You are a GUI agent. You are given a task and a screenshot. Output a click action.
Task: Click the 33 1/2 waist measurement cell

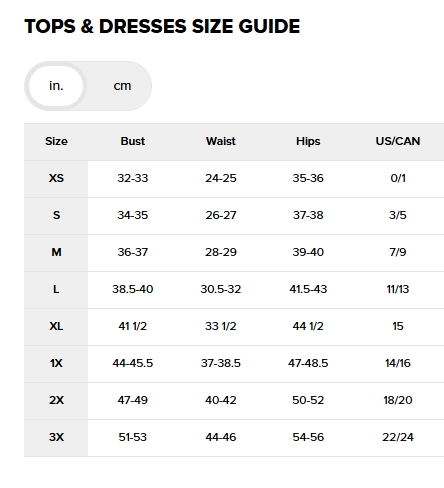pos(221,326)
